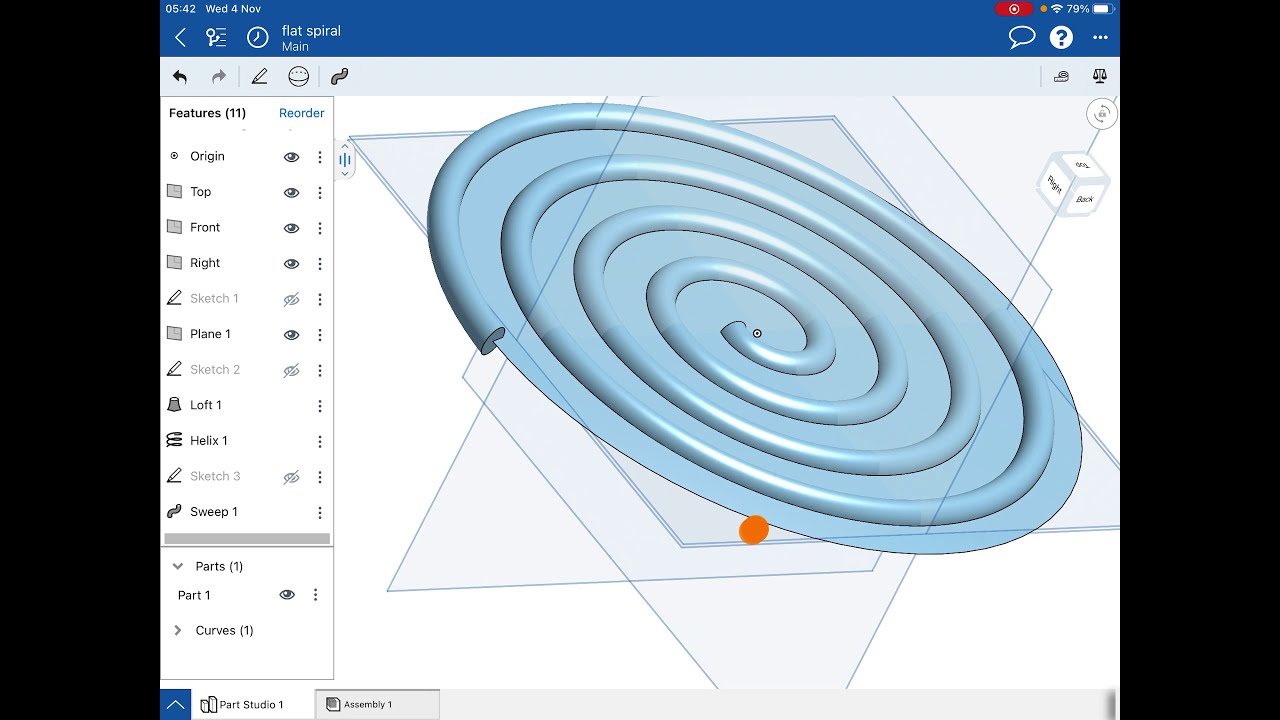Open the measure tool icon

(1061, 76)
